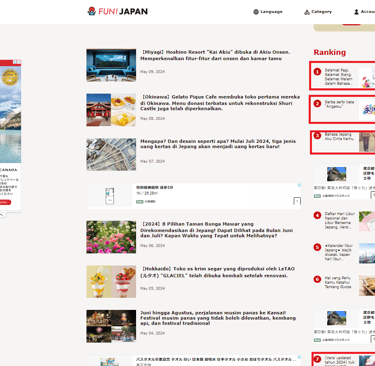This screenshot has height=366, width=375.
Task: Click the person icon beside Account
Action: 356,12
